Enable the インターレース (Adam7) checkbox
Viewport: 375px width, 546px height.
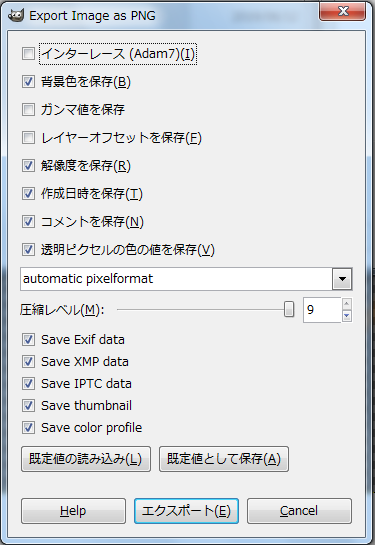coord(28,54)
